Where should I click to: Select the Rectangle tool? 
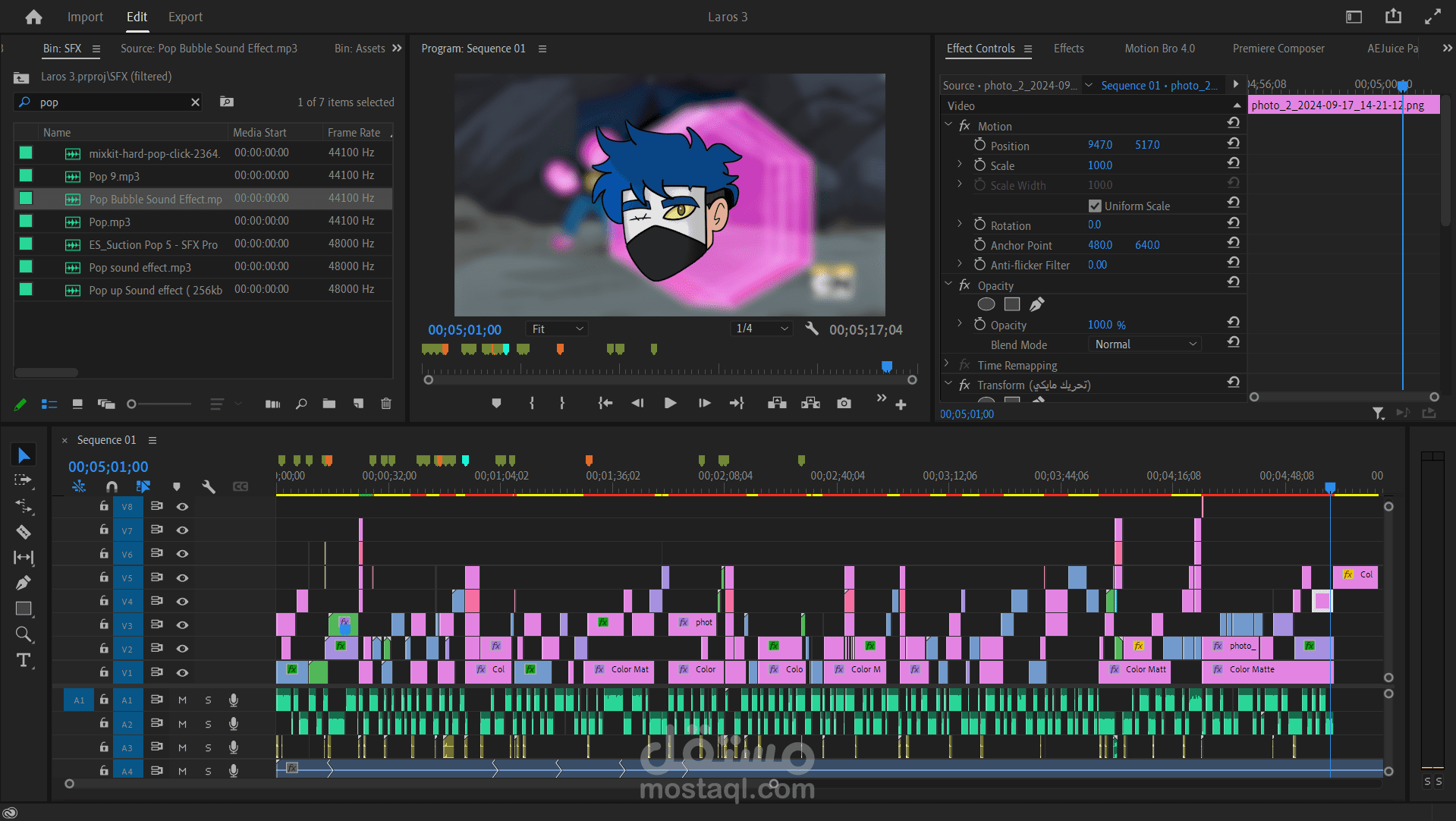pyautogui.click(x=24, y=609)
